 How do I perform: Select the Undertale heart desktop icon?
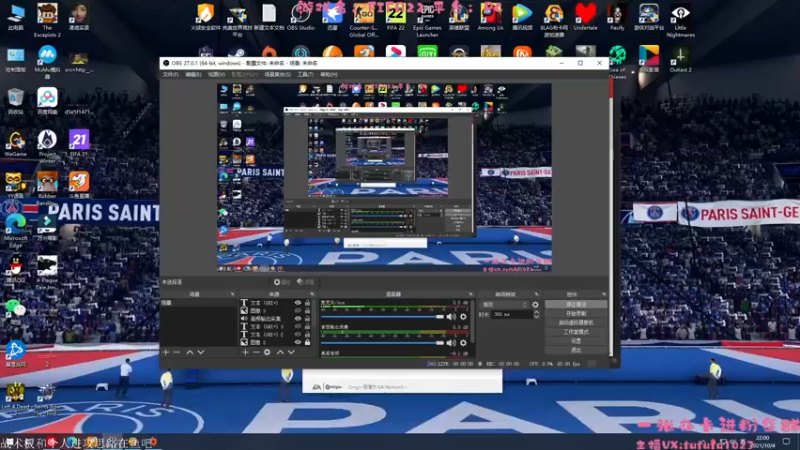pyautogui.click(x=585, y=17)
